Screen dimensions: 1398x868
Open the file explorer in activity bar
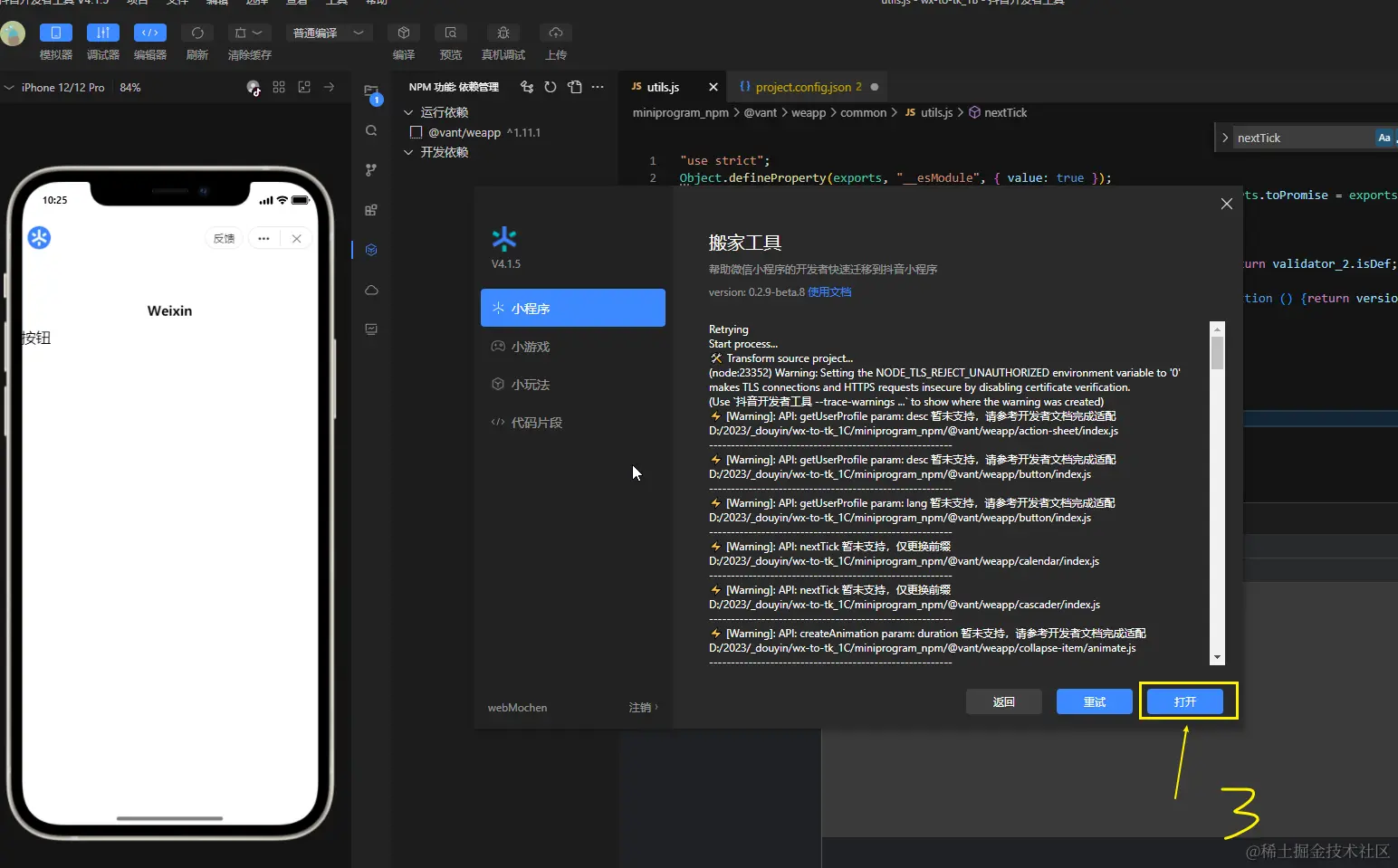coord(371,91)
